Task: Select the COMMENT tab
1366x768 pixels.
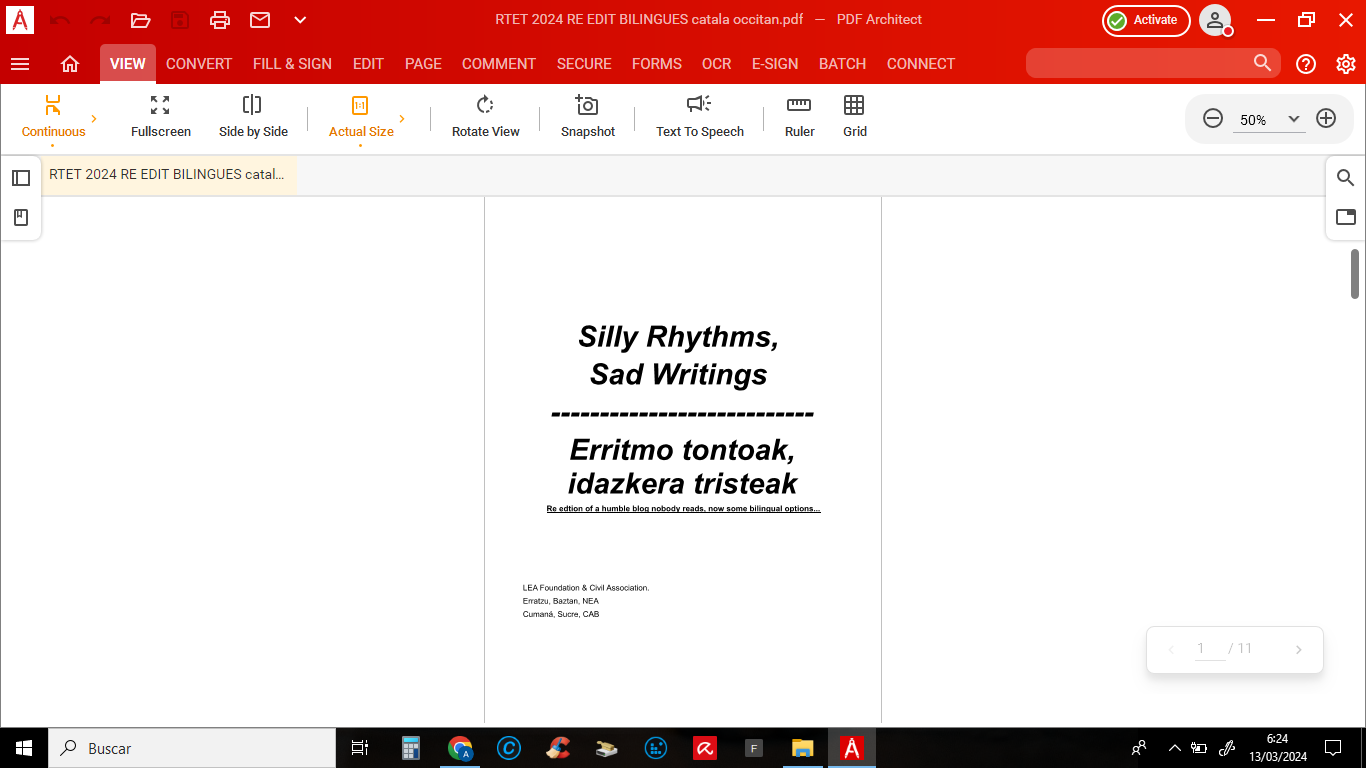Action: click(x=499, y=64)
